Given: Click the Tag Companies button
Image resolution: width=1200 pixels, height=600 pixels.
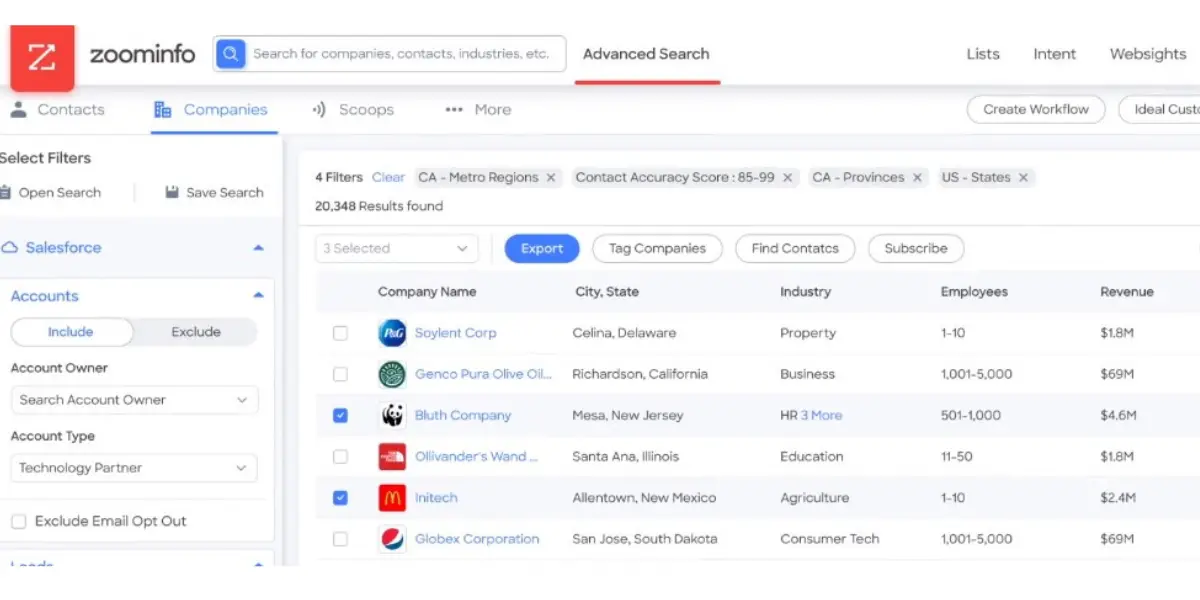Looking at the screenshot, I should 657,249.
